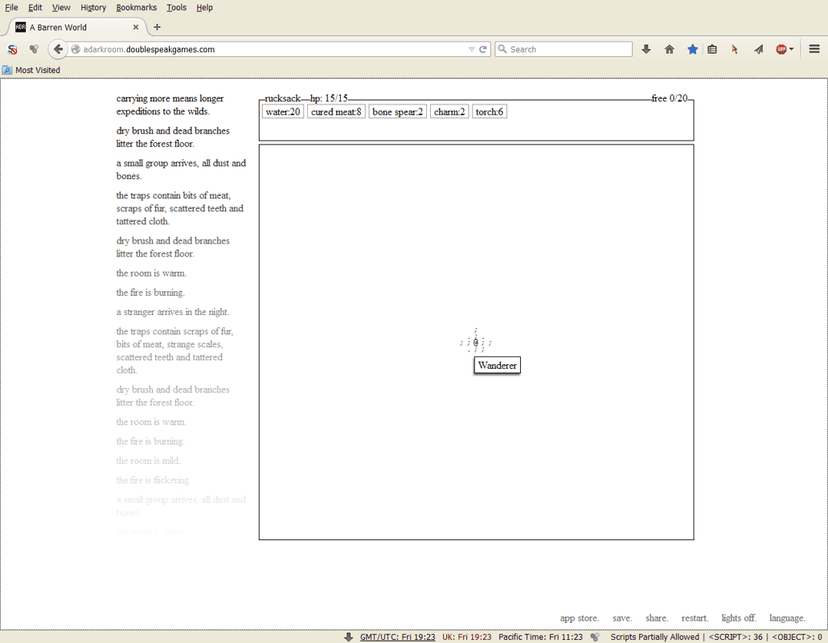The image size is (828, 643).
Task: Open the Help menu
Action: pos(204,7)
